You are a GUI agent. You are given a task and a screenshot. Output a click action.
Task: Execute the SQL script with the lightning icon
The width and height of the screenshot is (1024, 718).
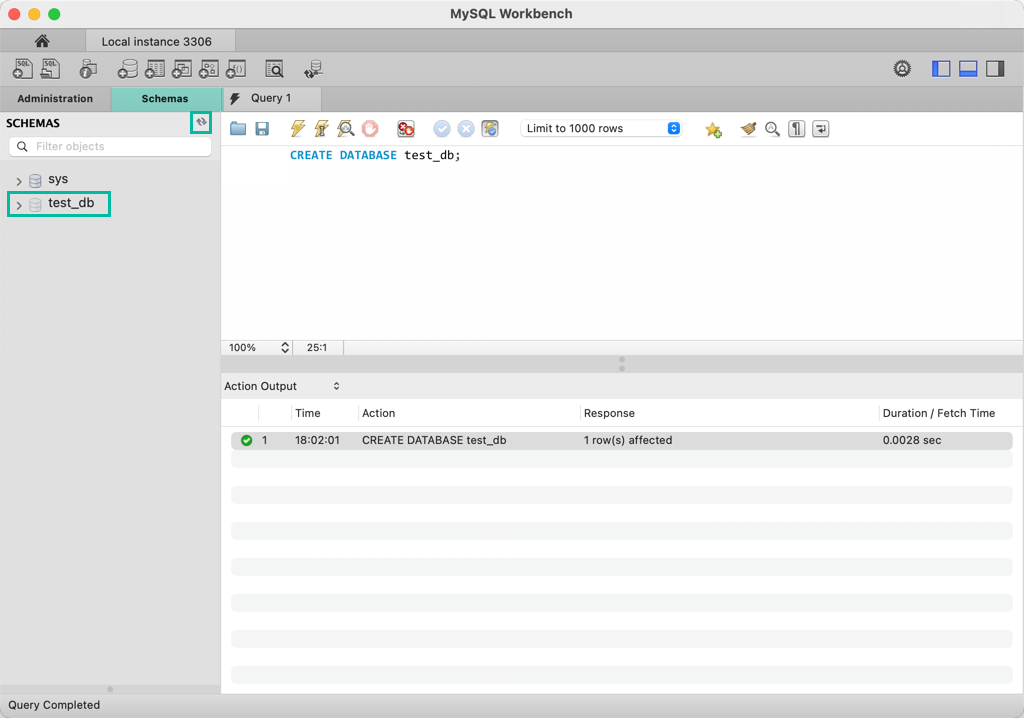[x=297, y=128]
